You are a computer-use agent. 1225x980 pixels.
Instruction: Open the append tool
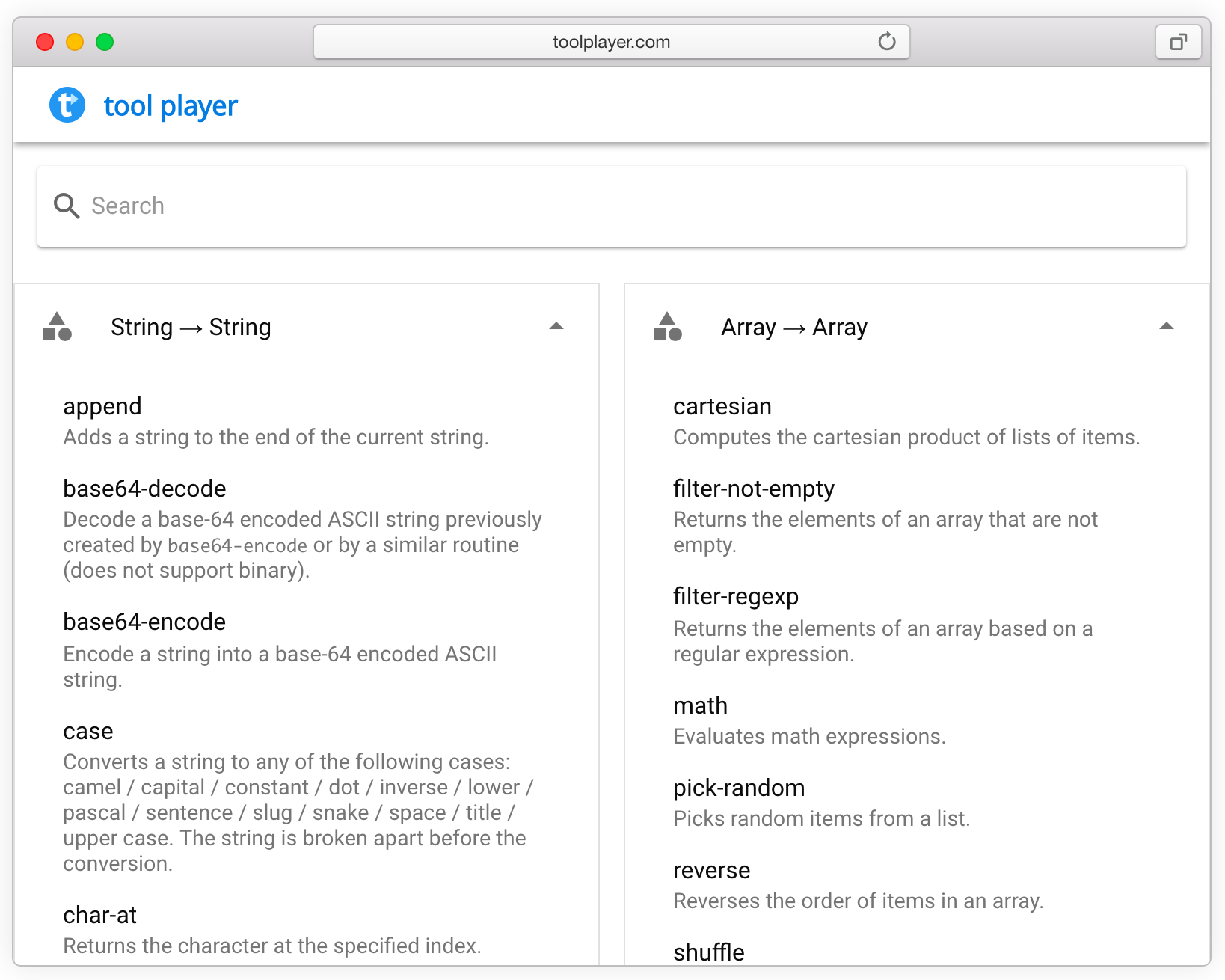pyautogui.click(x=102, y=406)
